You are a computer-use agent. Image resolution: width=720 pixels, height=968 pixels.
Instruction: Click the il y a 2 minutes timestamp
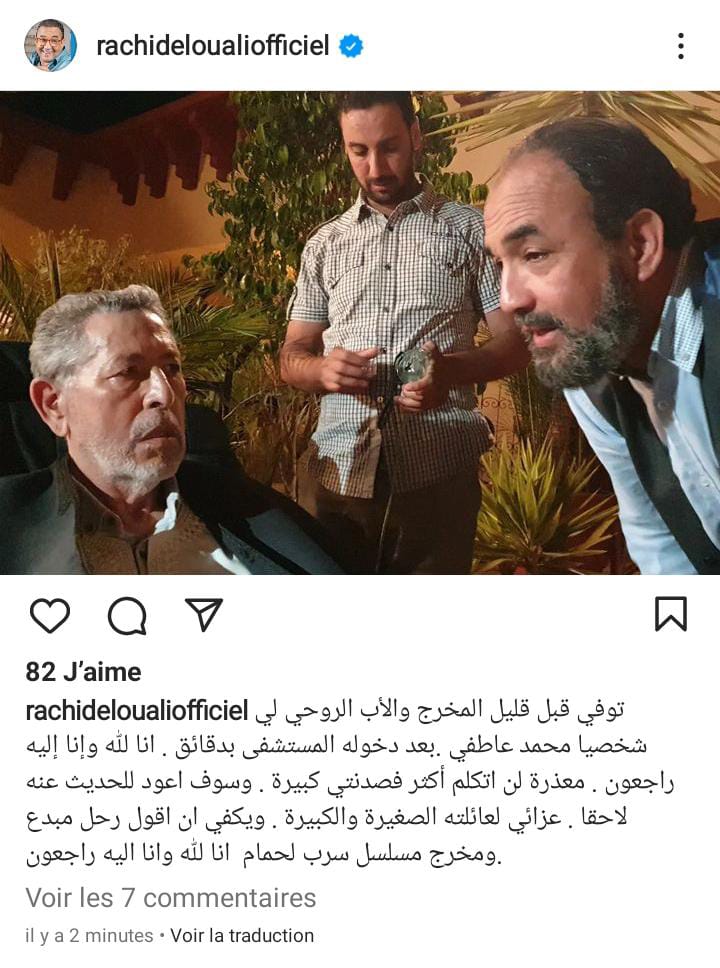[89, 935]
